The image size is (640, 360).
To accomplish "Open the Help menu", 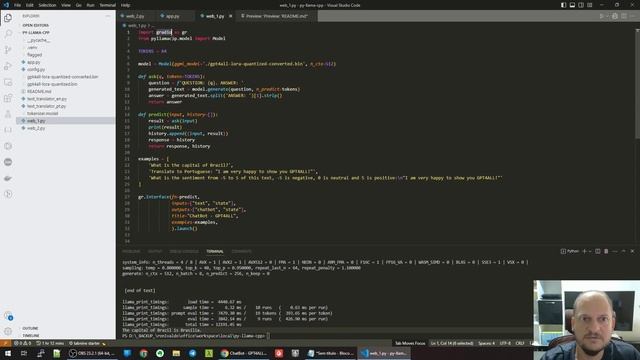I will pyautogui.click(x=125, y=5).
